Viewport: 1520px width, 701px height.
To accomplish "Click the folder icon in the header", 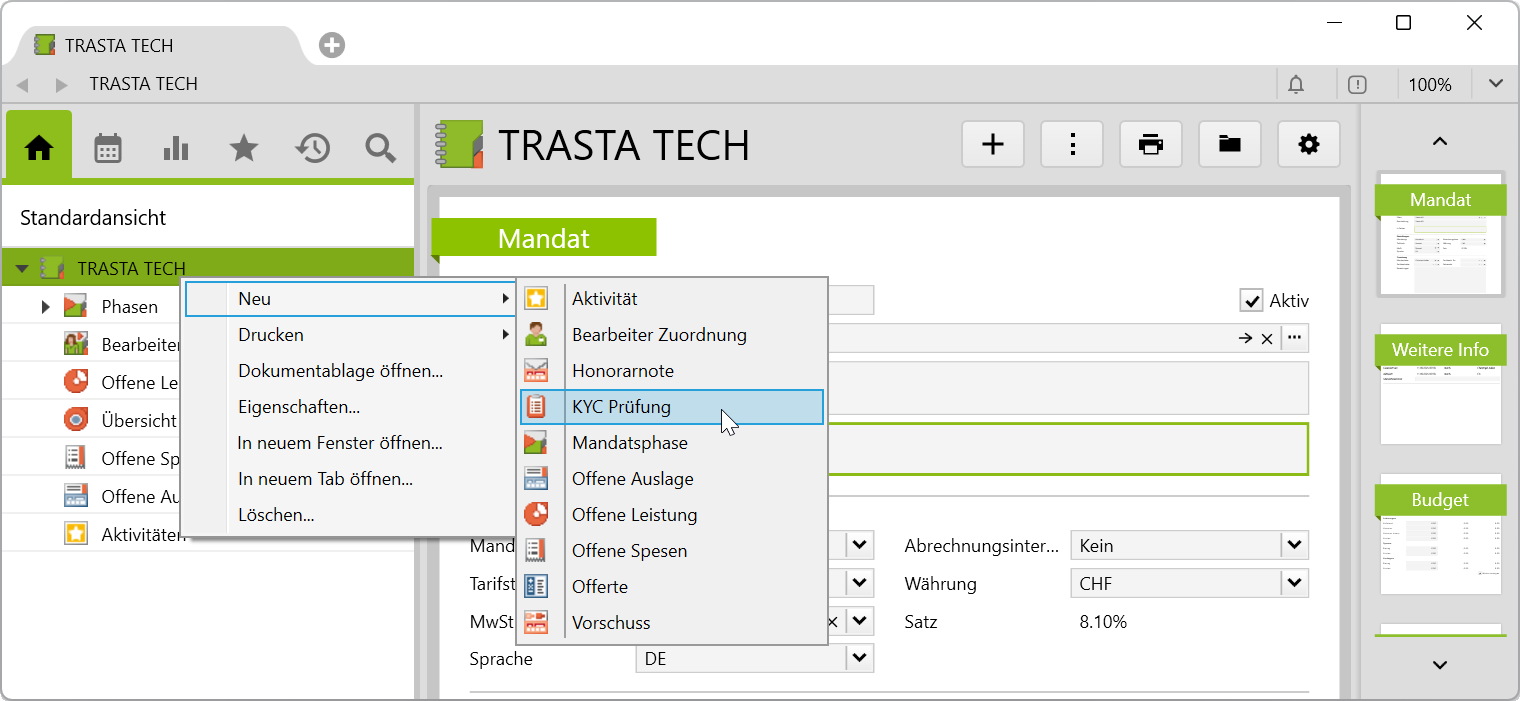I will [x=1229, y=145].
